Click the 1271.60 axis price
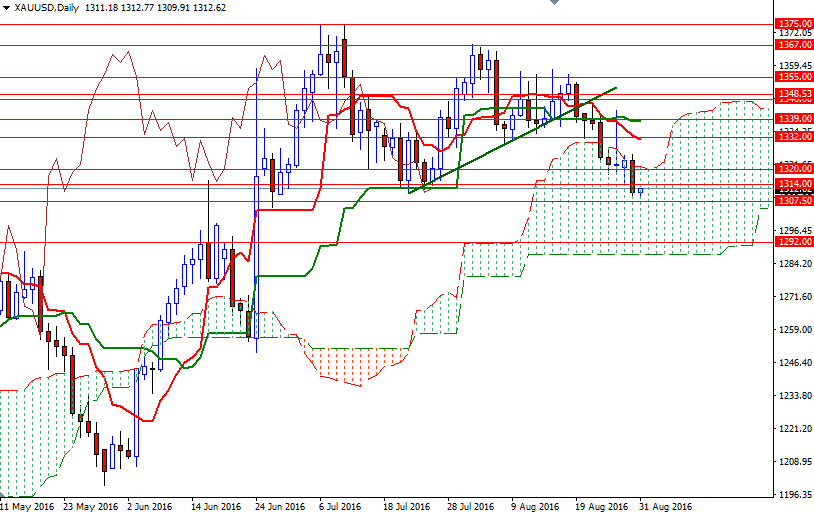The height and width of the screenshot is (514, 814). (796, 297)
